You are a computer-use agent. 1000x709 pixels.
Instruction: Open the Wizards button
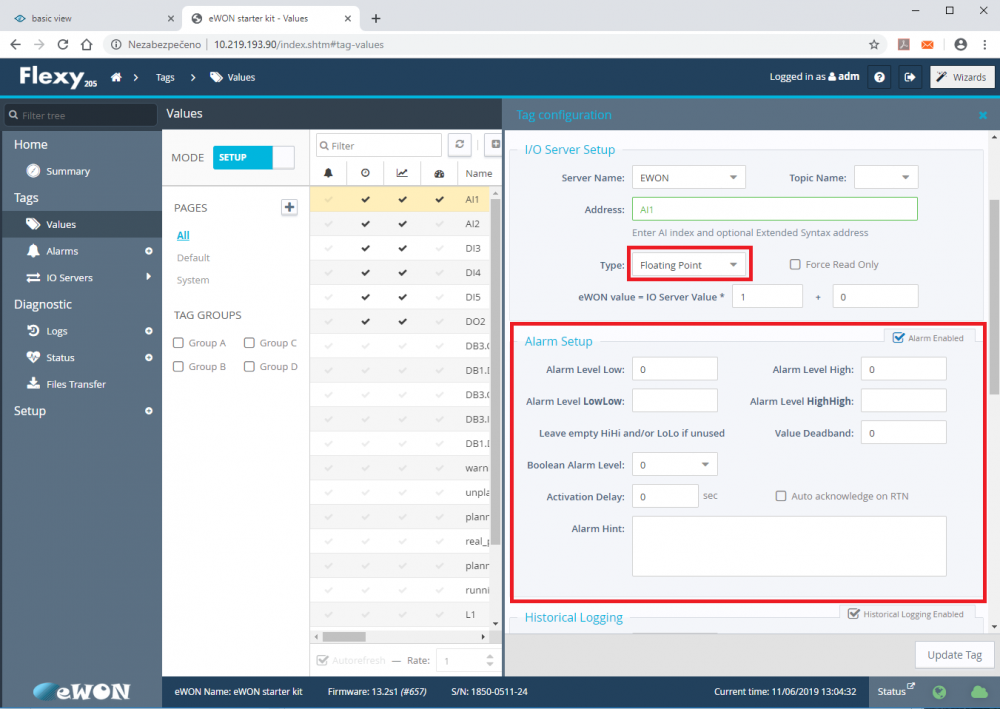pos(962,77)
